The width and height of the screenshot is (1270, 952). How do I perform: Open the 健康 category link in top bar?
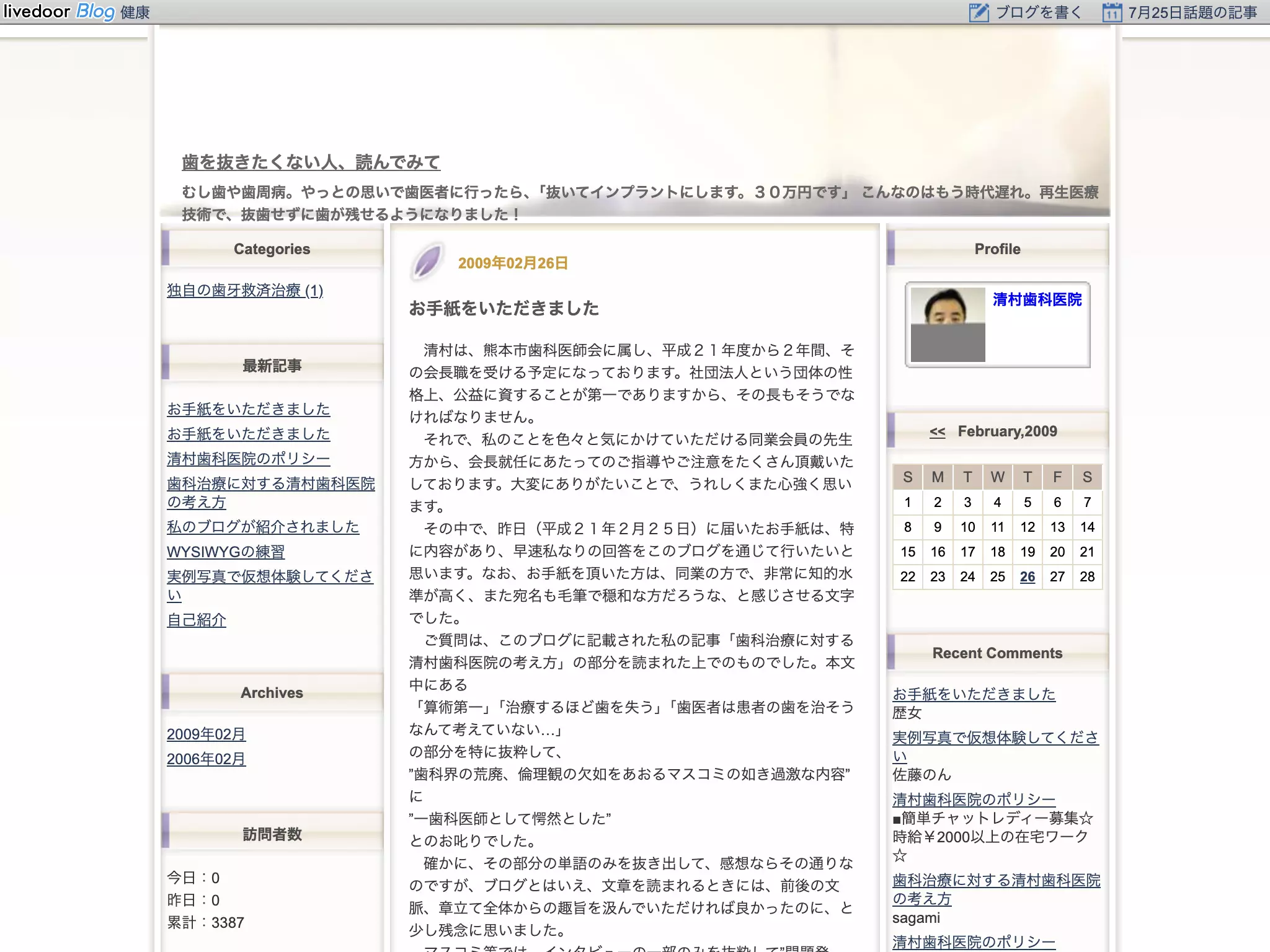tap(135, 12)
